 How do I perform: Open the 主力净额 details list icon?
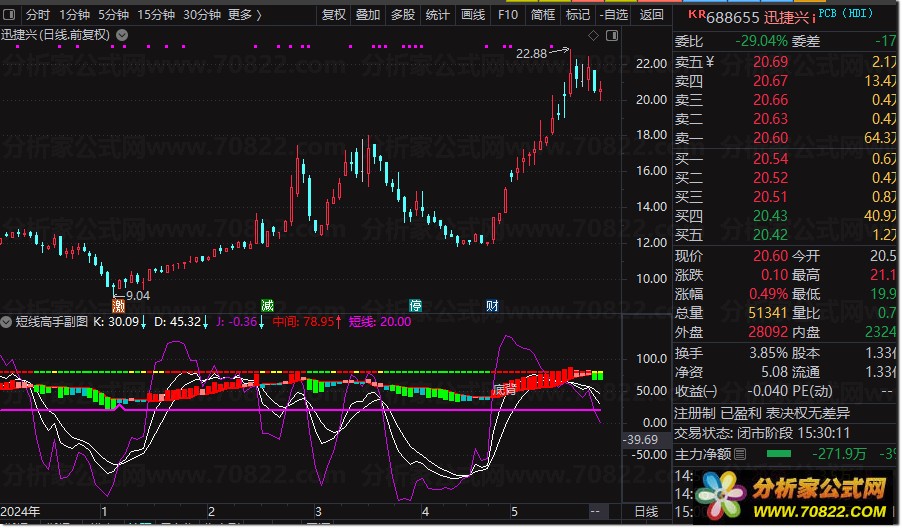click(x=741, y=454)
